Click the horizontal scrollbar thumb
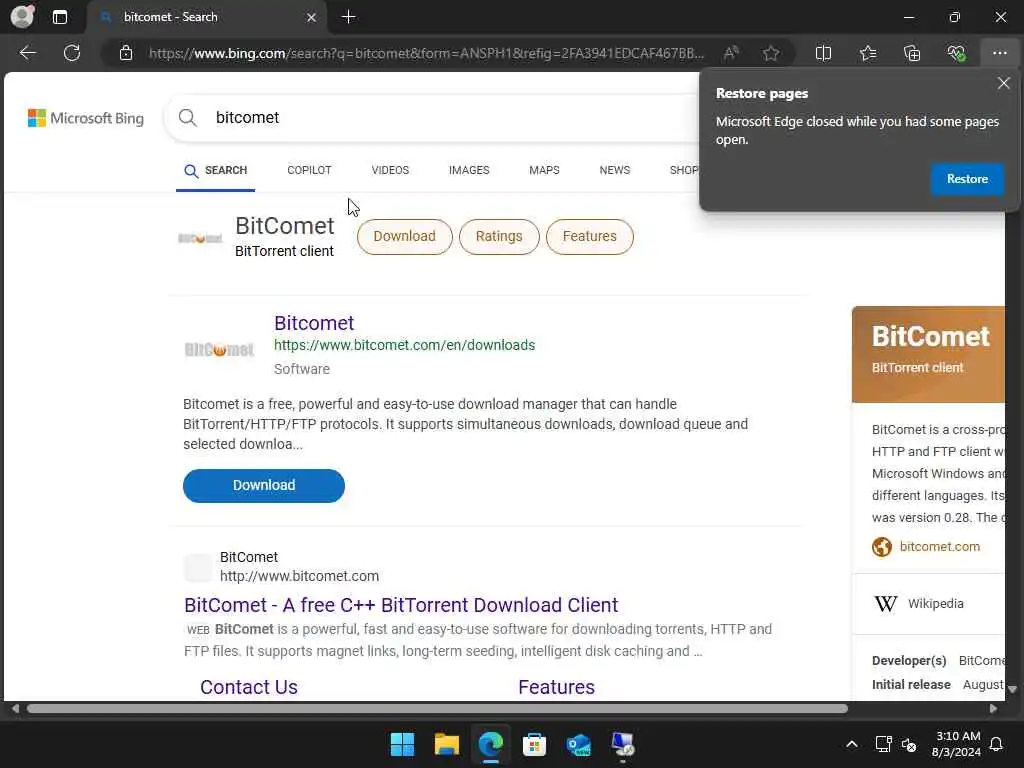1024x768 pixels. [437, 709]
